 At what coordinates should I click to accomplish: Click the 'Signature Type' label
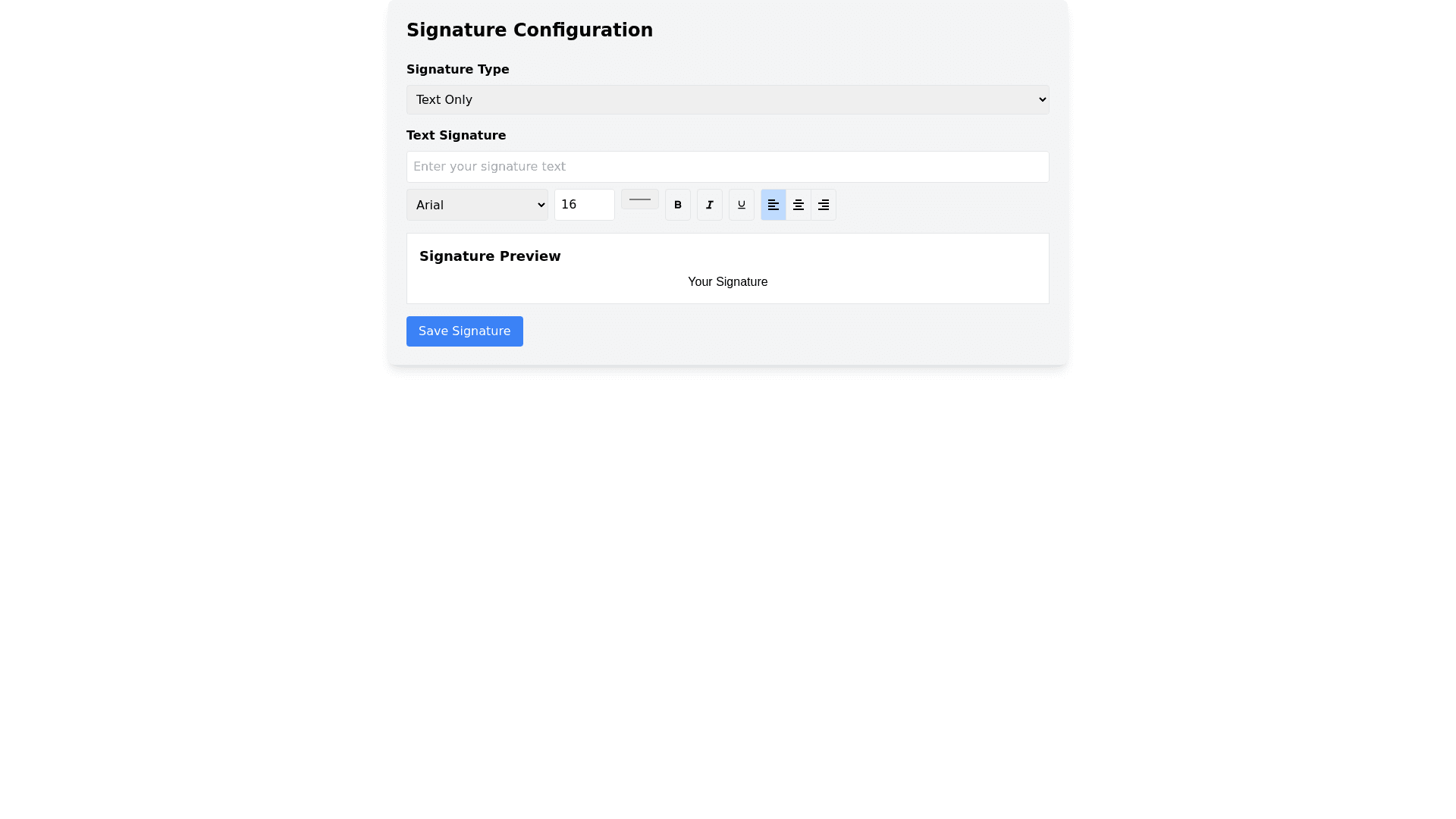pyautogui.click(x=457, y=70)
